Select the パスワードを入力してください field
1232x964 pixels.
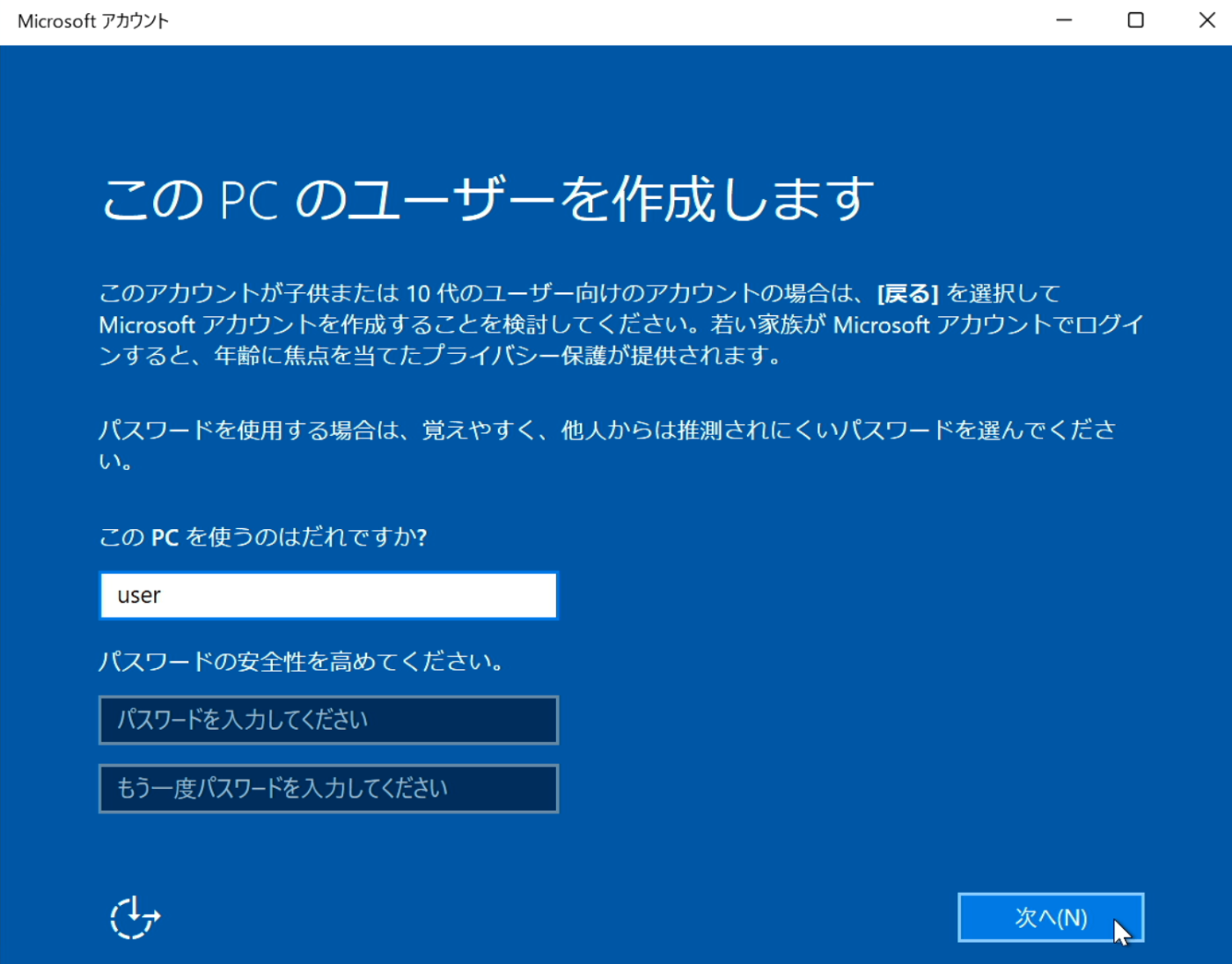pos(328,720)
